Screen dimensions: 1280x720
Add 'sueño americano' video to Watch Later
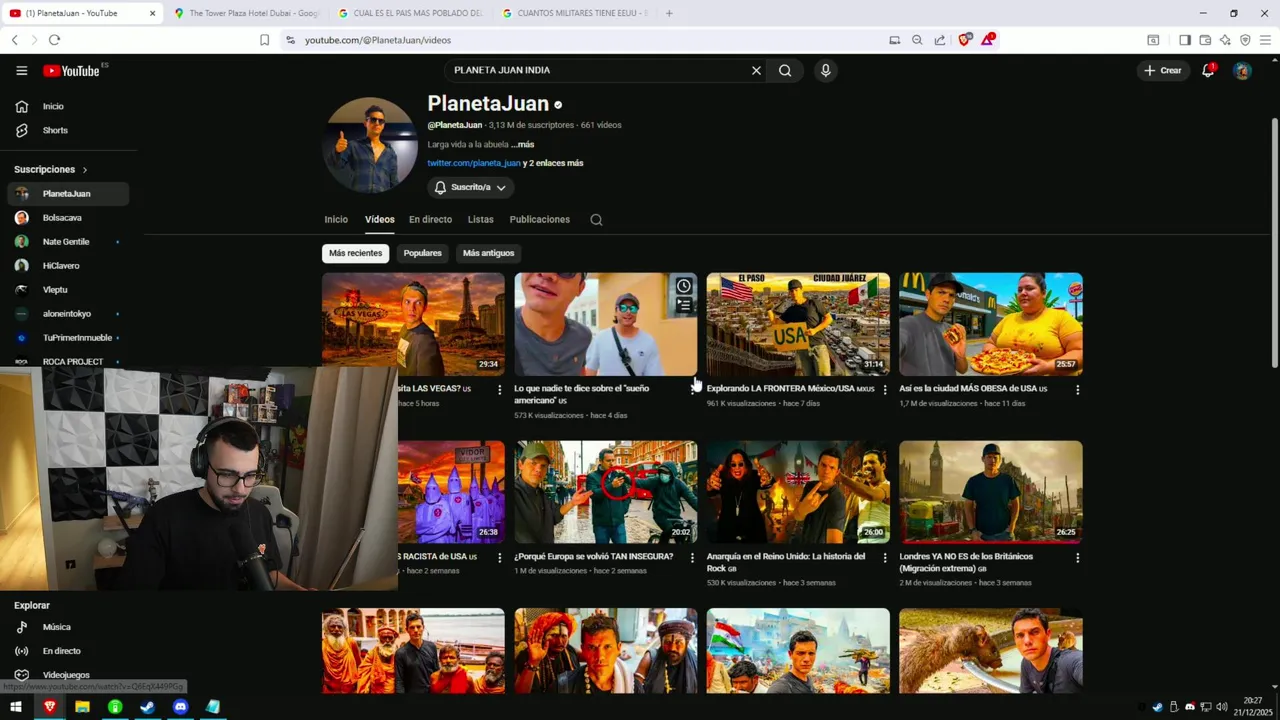pyautogui.click(x=684, y=286)
